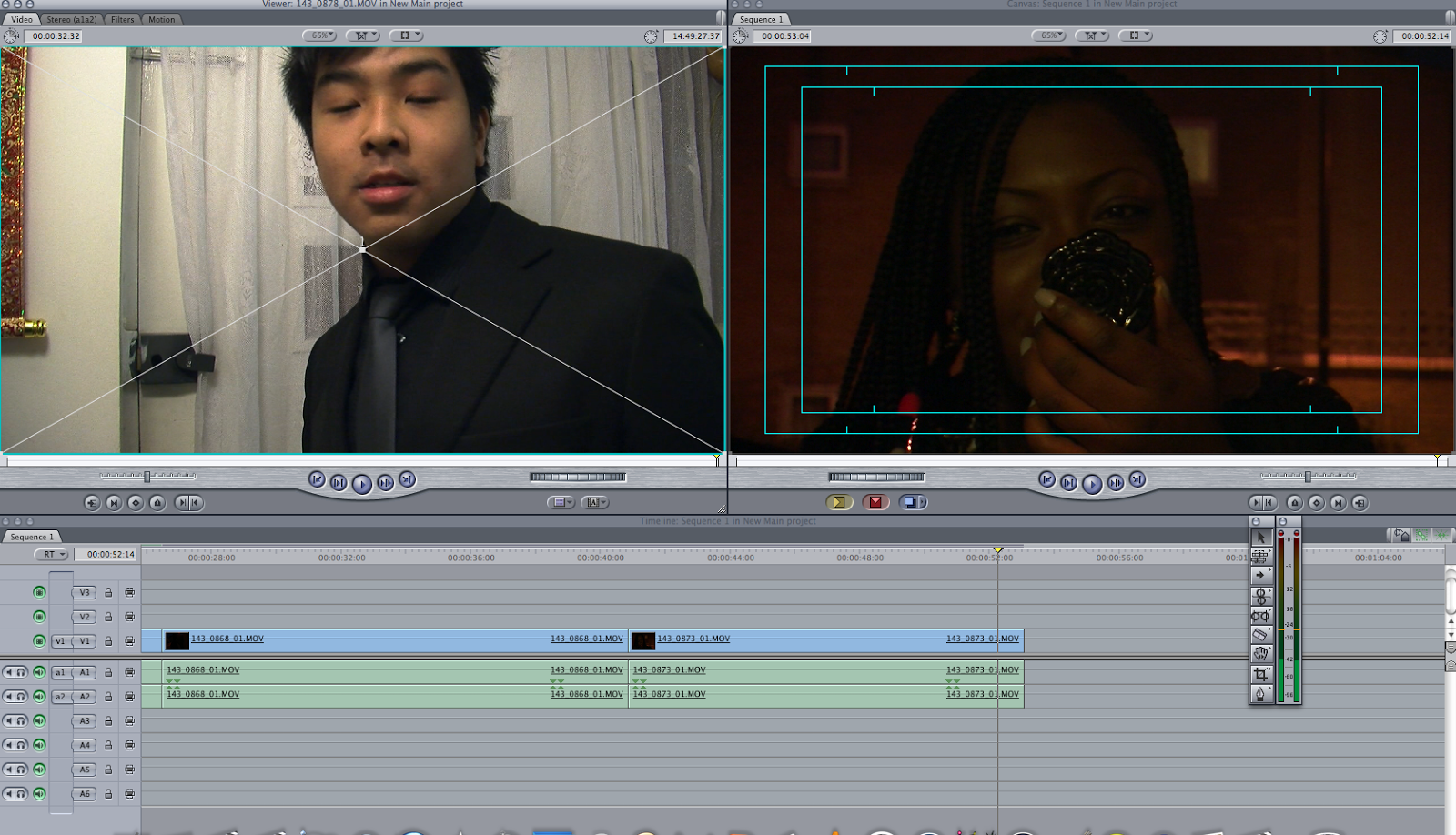Lock the A1 audio track
The image size is (1456, 835).
[108, 672]
